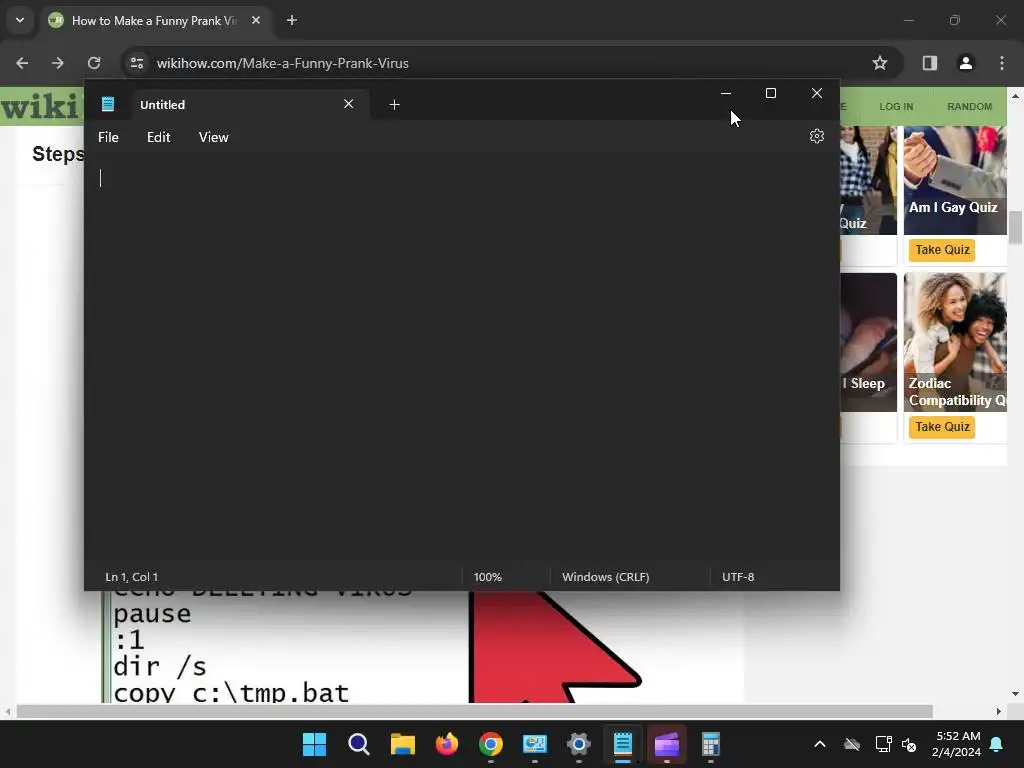Open the Edit menu in Notepad
Viewport: 1024px width, 768px height.
(159, 137)
